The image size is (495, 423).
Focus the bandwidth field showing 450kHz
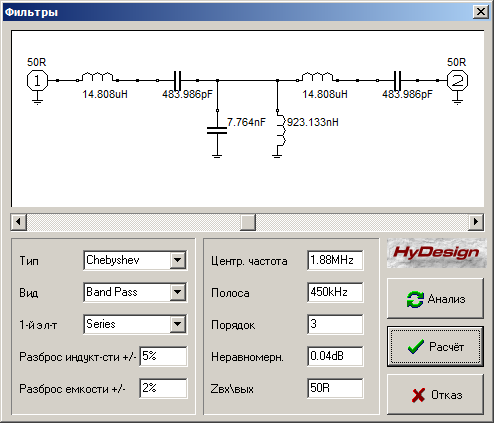coord(335,292)
